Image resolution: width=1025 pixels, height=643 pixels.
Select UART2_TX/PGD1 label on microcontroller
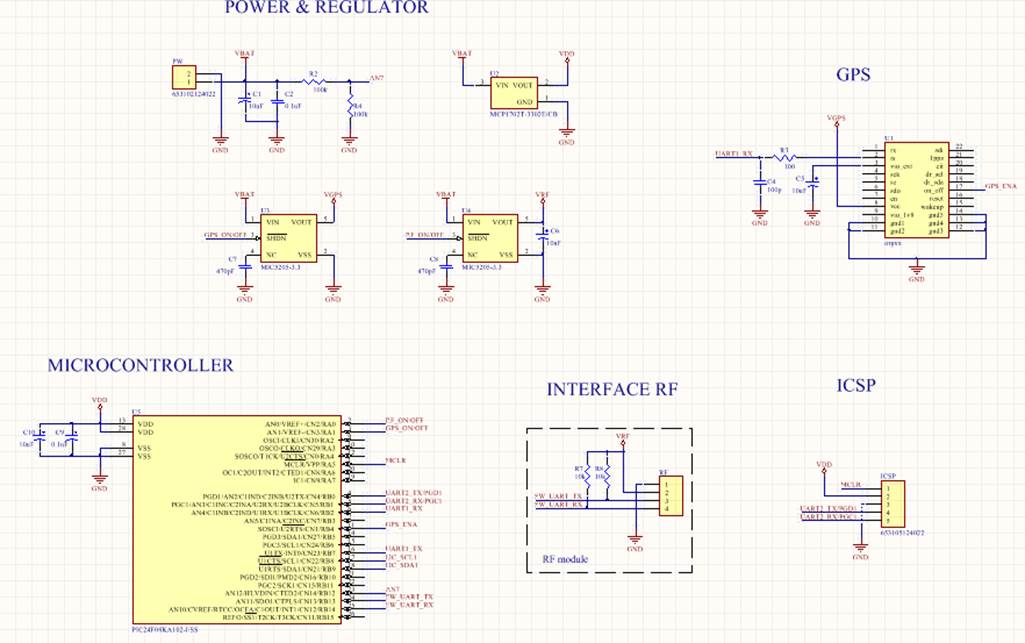[x=414, y=493]
